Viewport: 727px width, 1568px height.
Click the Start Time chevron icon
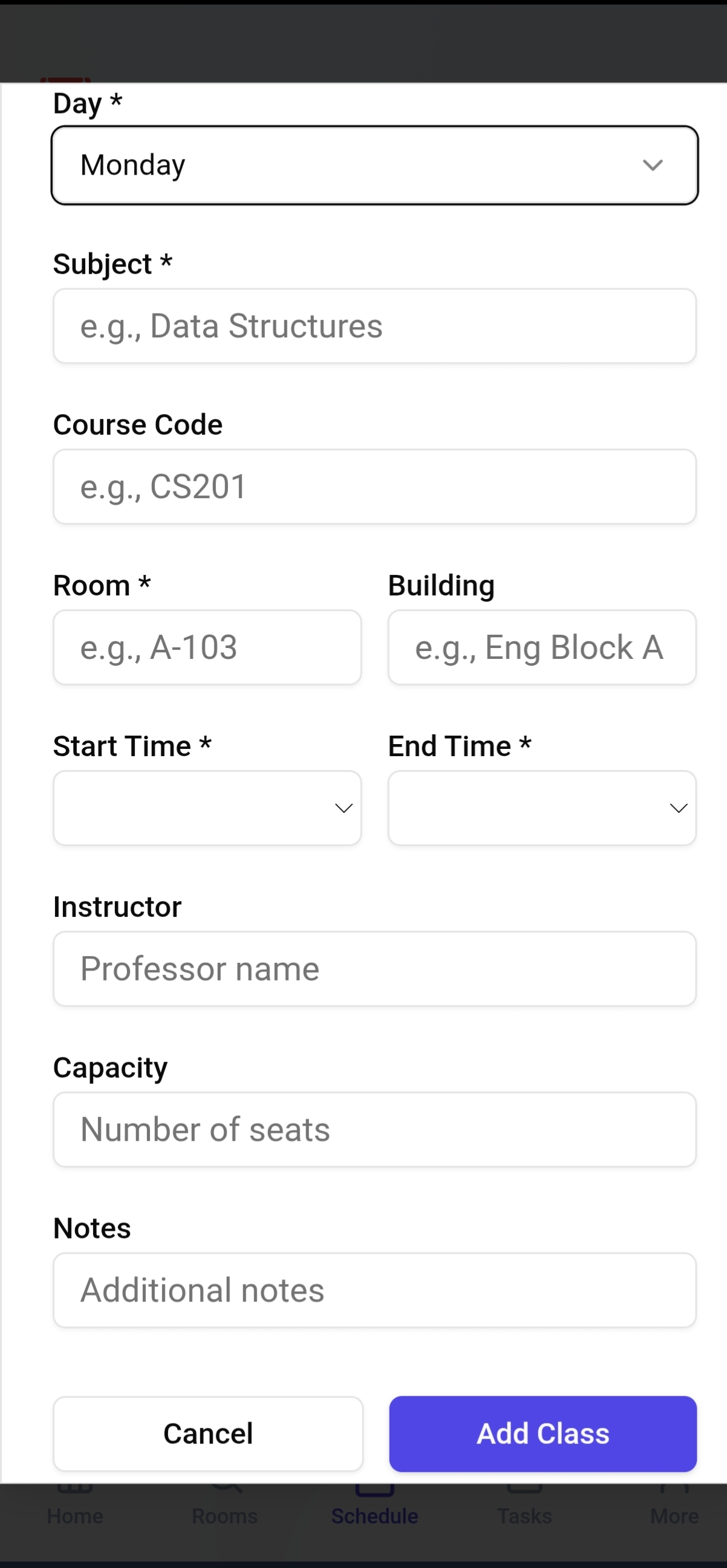click(344, 808)
